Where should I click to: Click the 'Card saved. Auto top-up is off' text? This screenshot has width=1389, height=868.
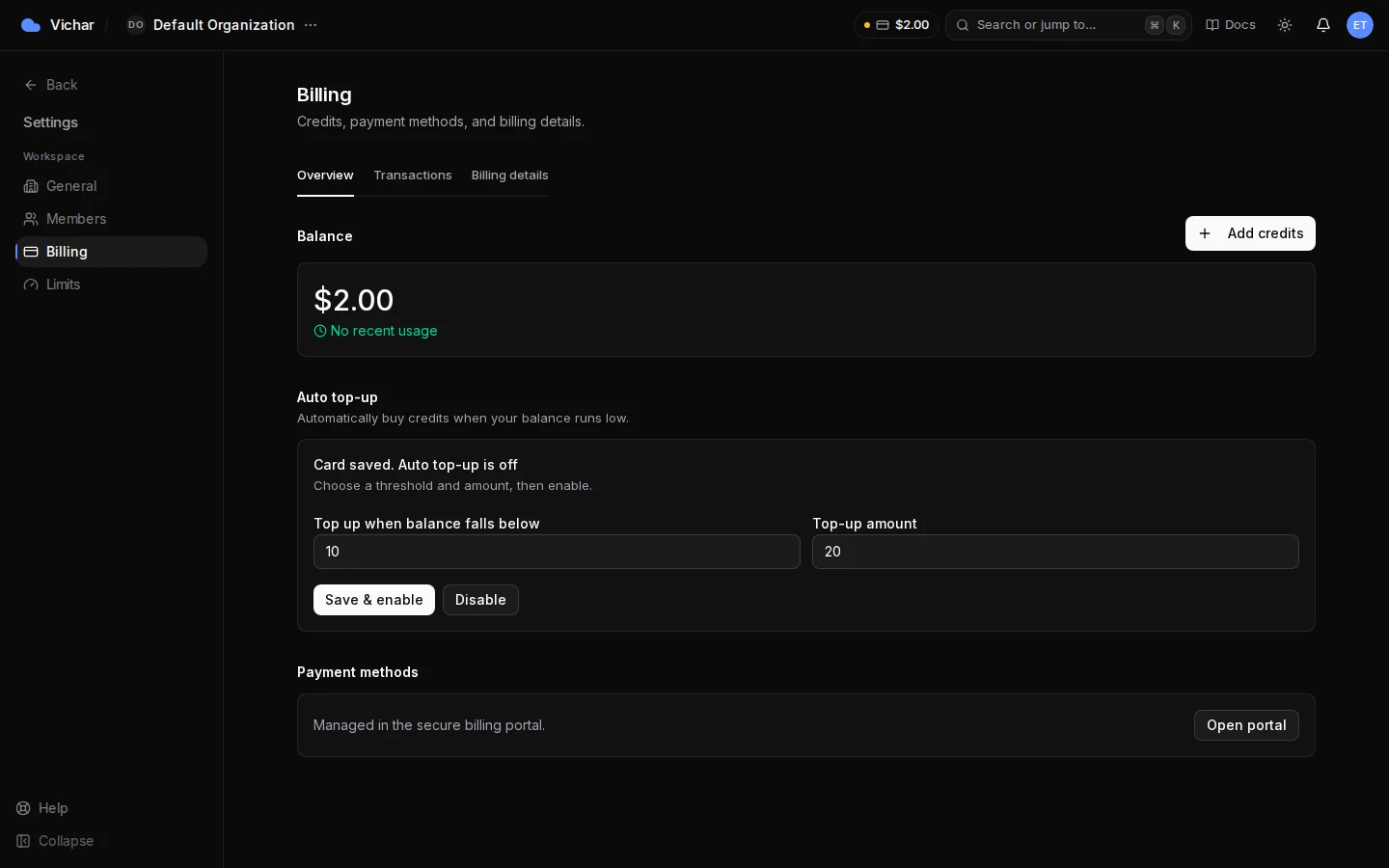(416, 465)
